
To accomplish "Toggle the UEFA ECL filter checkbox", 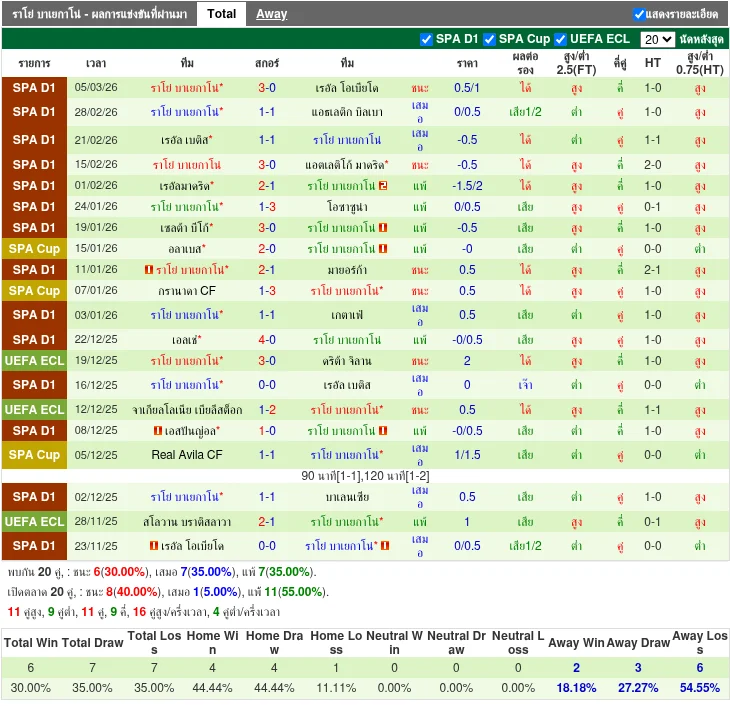I will click(x=560, y=39).
